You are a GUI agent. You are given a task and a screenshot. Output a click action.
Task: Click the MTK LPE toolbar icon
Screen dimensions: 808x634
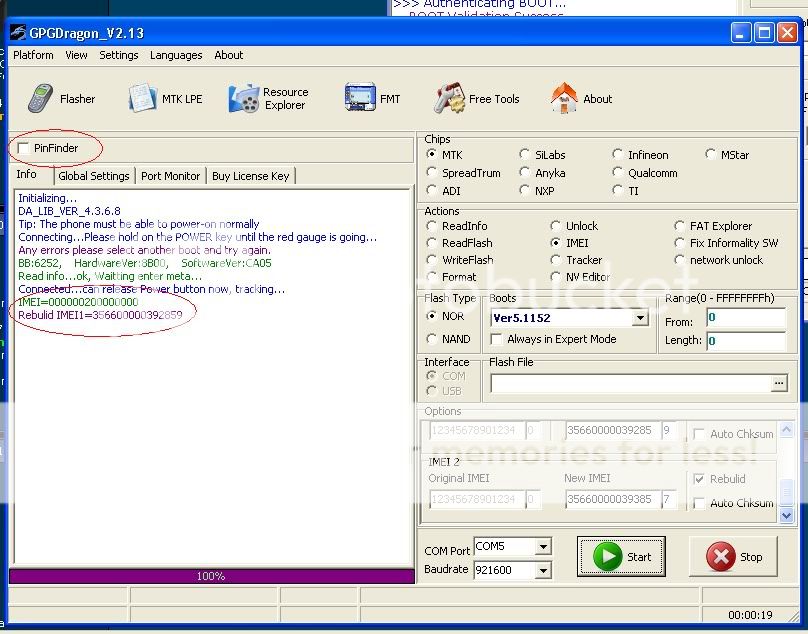pos(144,99)
